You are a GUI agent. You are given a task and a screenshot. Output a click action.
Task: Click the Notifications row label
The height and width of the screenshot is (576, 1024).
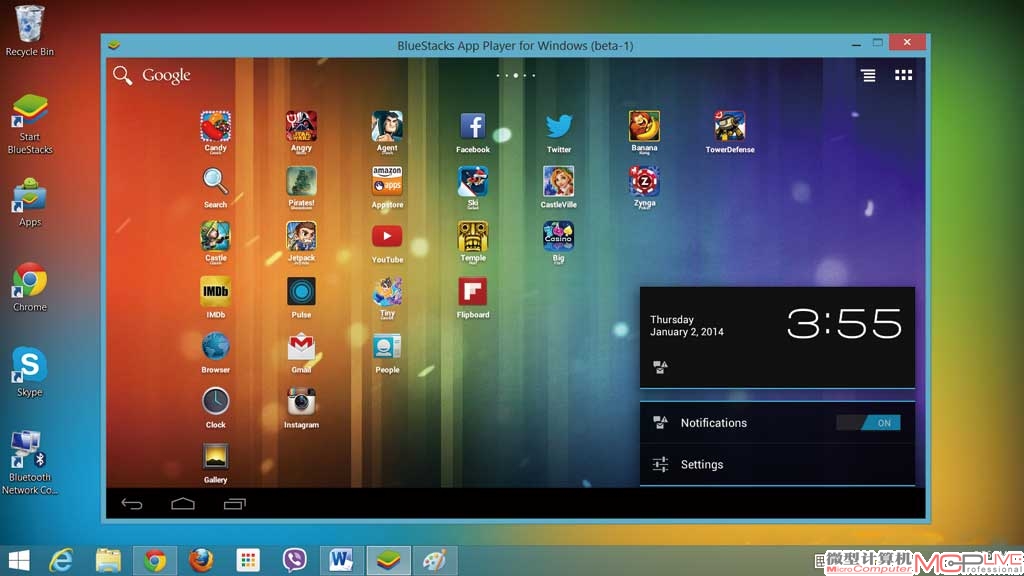pos(714,423)
